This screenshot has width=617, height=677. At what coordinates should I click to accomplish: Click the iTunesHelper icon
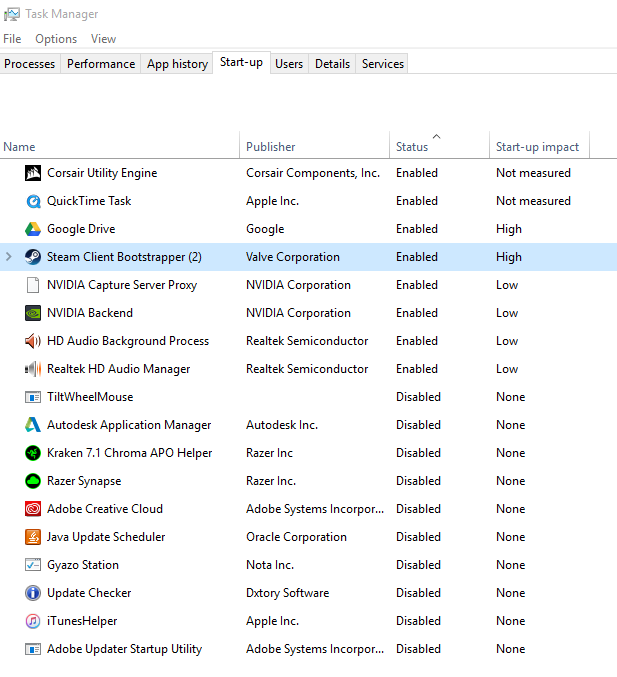(33, 621)
